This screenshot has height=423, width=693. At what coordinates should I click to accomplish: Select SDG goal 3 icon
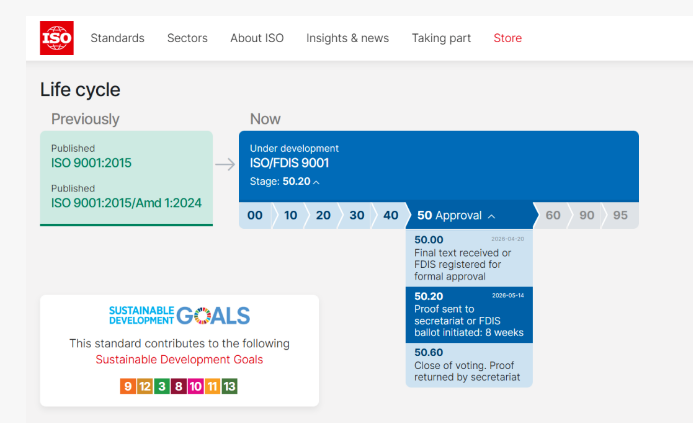(x=162, y=386)
